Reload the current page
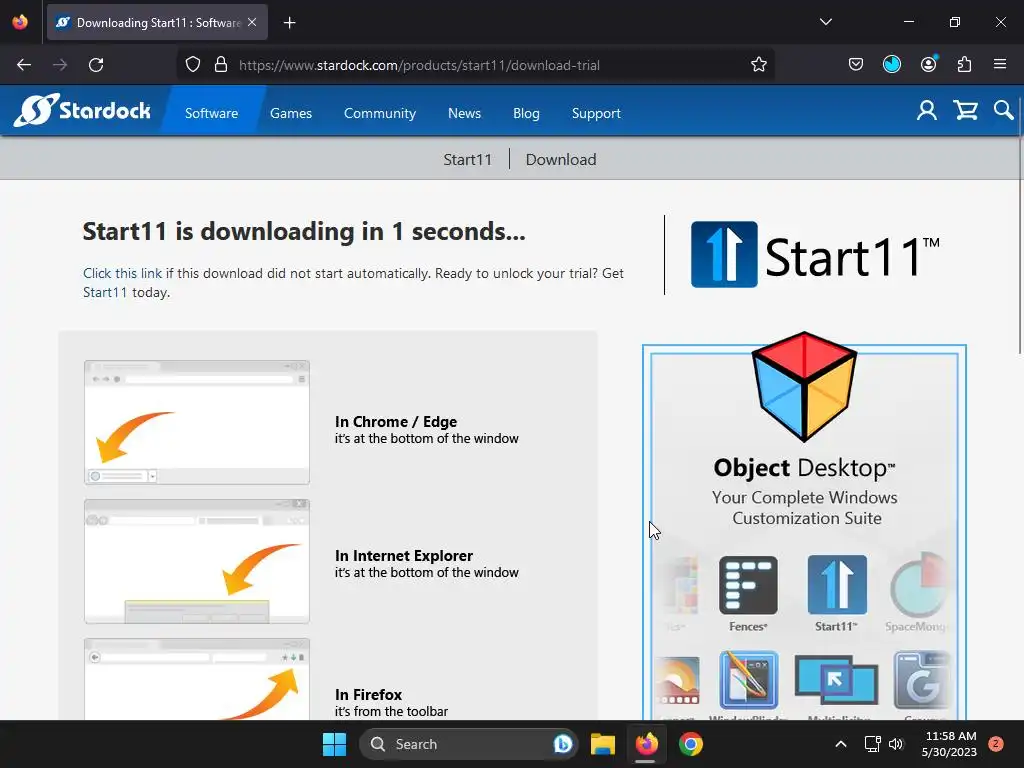Viewport: 1024px width, 768px height. click(x=96, y=65)
